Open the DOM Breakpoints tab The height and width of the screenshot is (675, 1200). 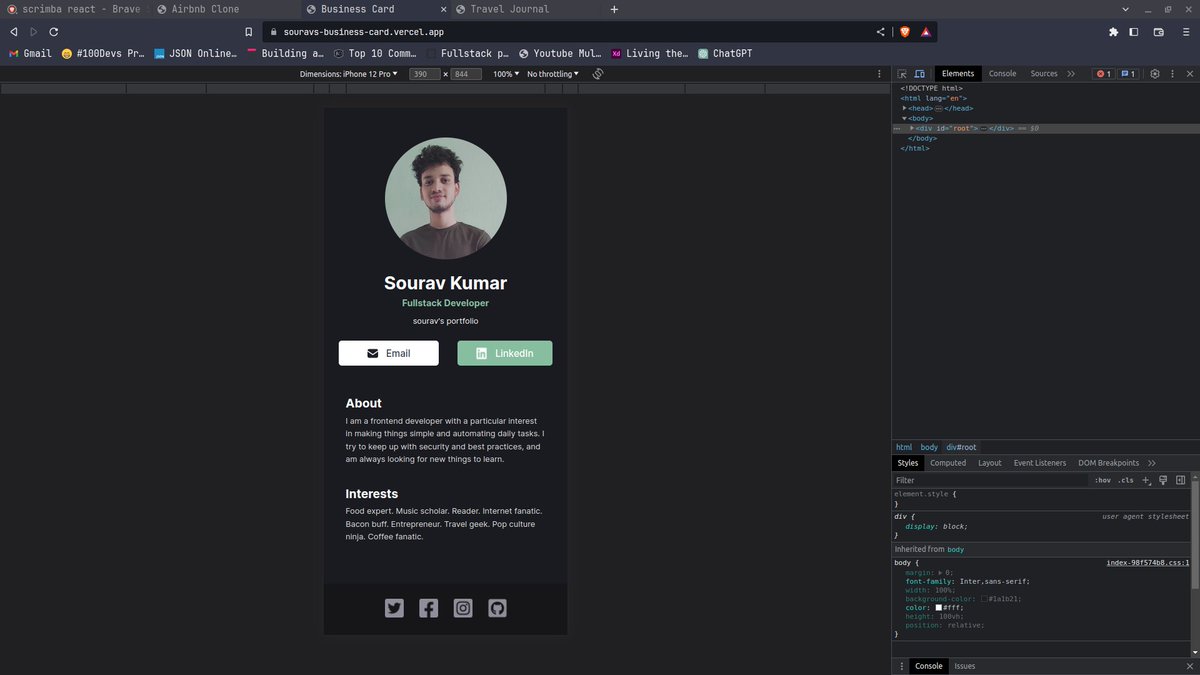1108,463
